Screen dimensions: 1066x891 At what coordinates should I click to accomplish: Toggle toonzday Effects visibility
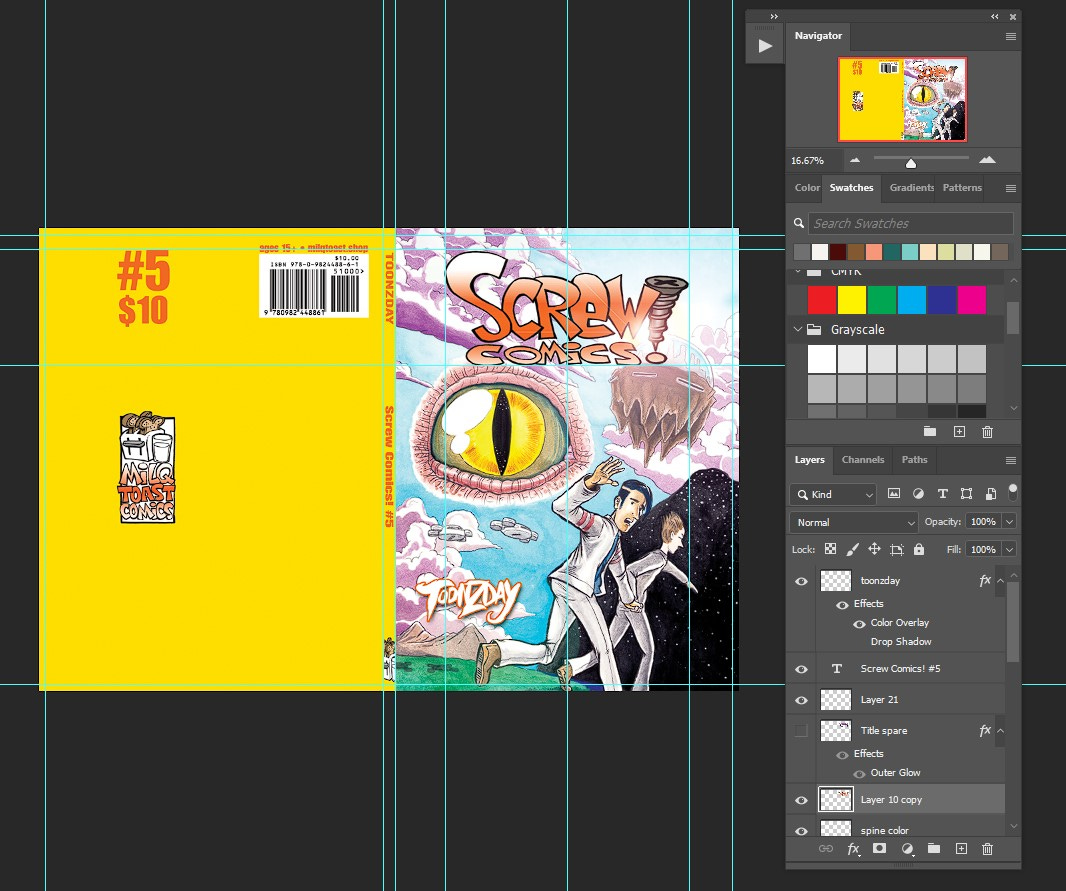point(842,604)
